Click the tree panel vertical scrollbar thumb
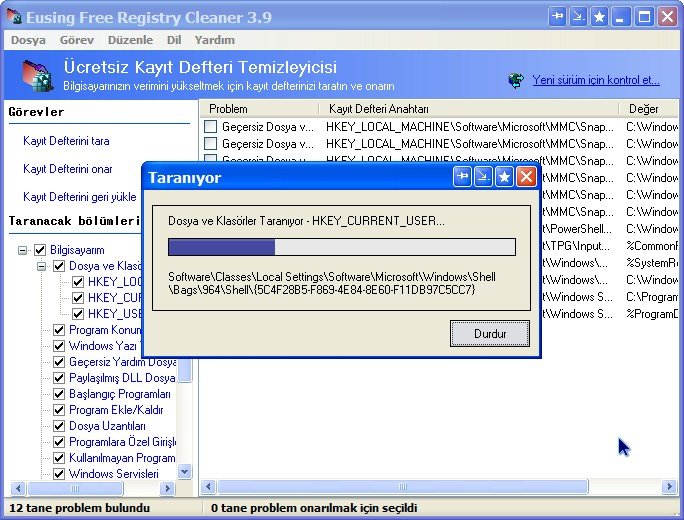The height and width of the screenshot is (520, 684). point(185,369)
